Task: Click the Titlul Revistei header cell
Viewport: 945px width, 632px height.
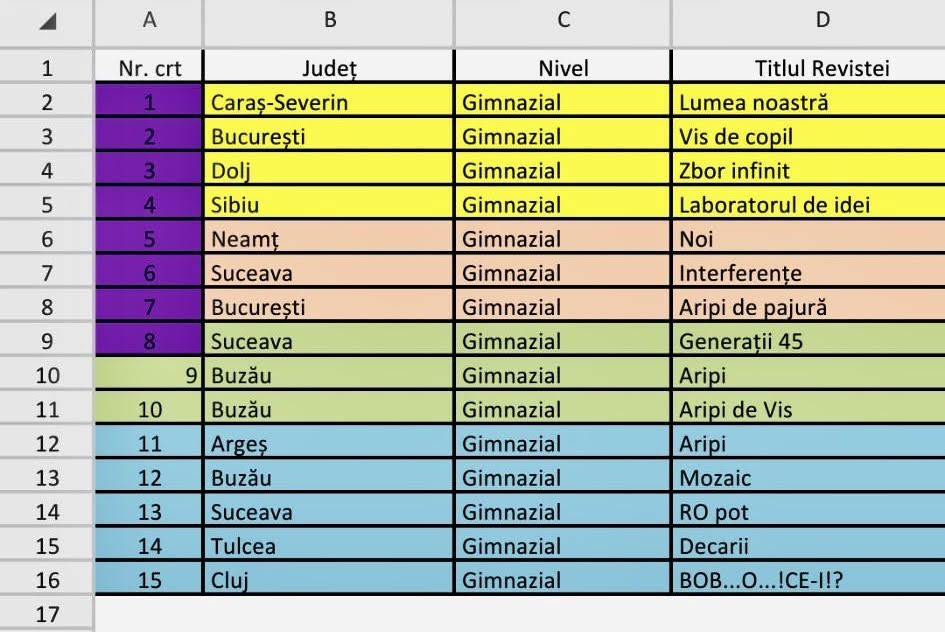Action: point(809,67)
